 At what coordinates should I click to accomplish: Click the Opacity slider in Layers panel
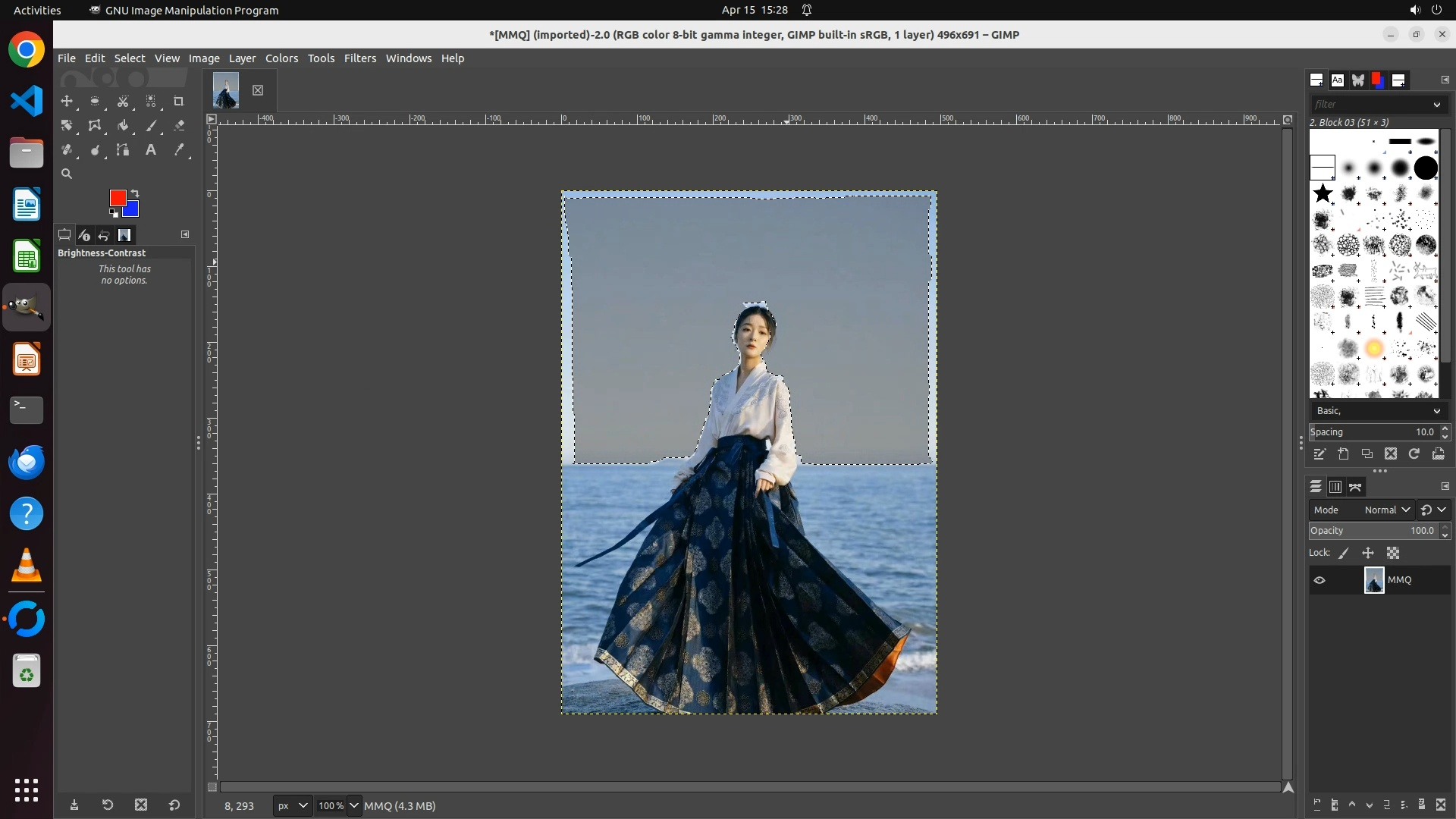1373,531
